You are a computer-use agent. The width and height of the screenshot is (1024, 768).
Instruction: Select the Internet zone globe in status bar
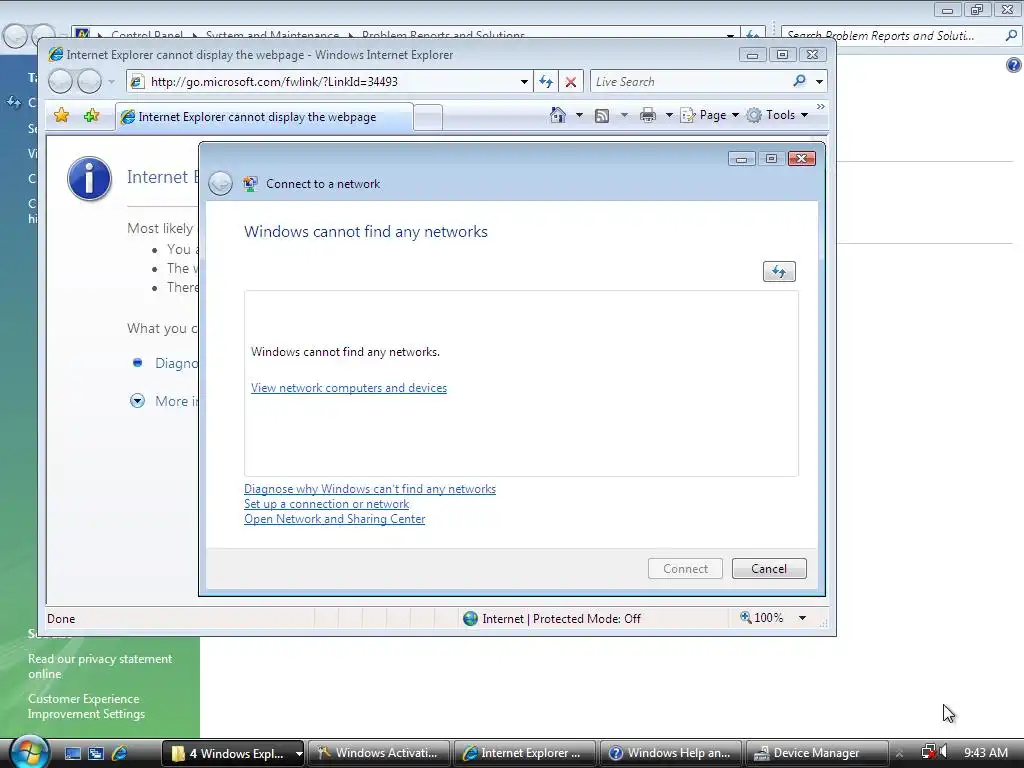[x=470, y=618]
